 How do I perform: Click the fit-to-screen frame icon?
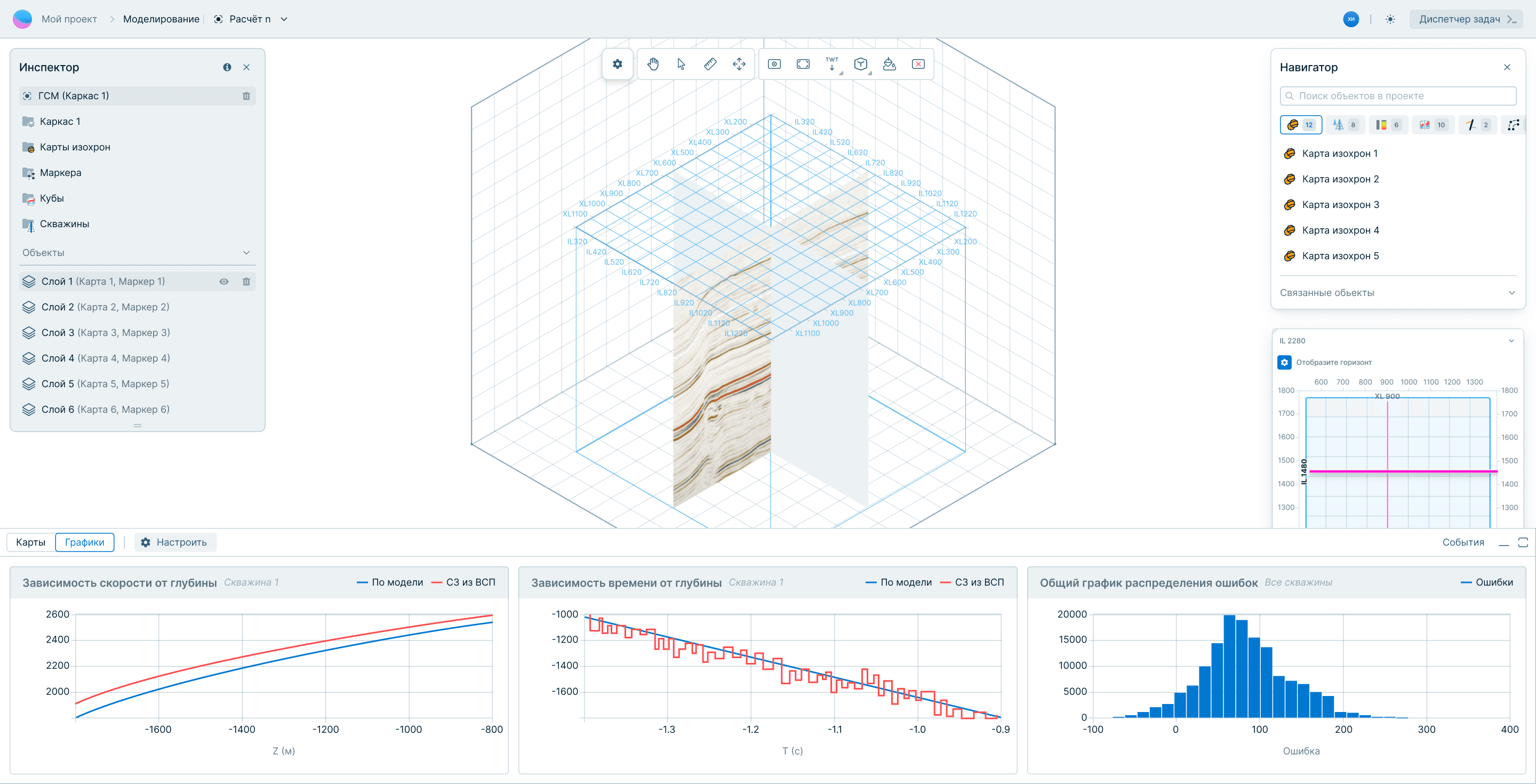click(x=803, y=65)
